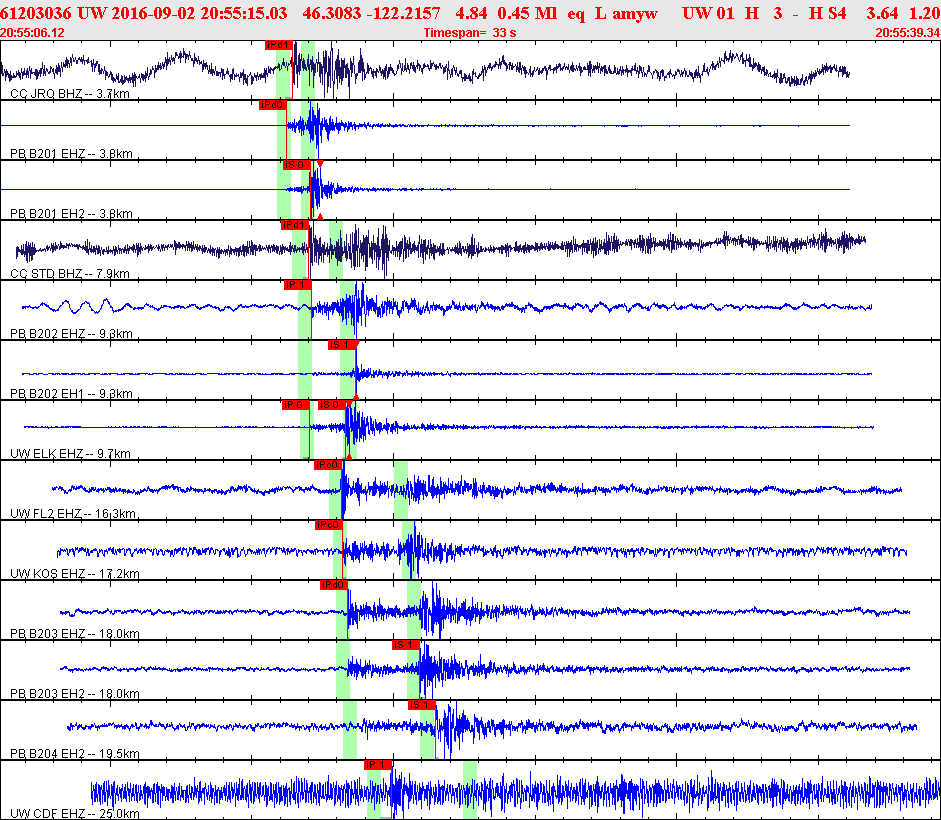Click the 'PB B203 EH2 -- 18.0km' station label

pyautogui.click(x=75, y=694)
